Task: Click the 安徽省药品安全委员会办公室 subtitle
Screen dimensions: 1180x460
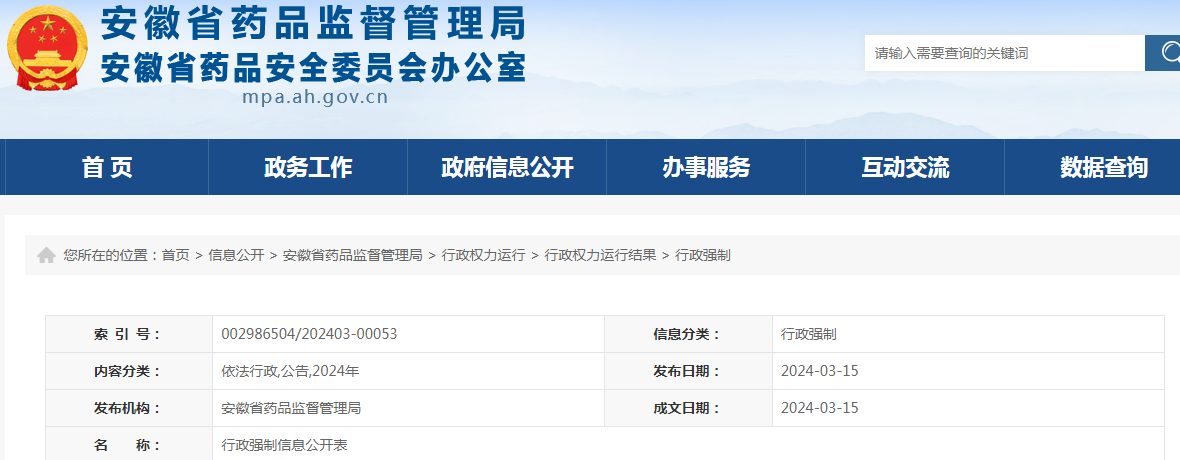Action: 312,66
